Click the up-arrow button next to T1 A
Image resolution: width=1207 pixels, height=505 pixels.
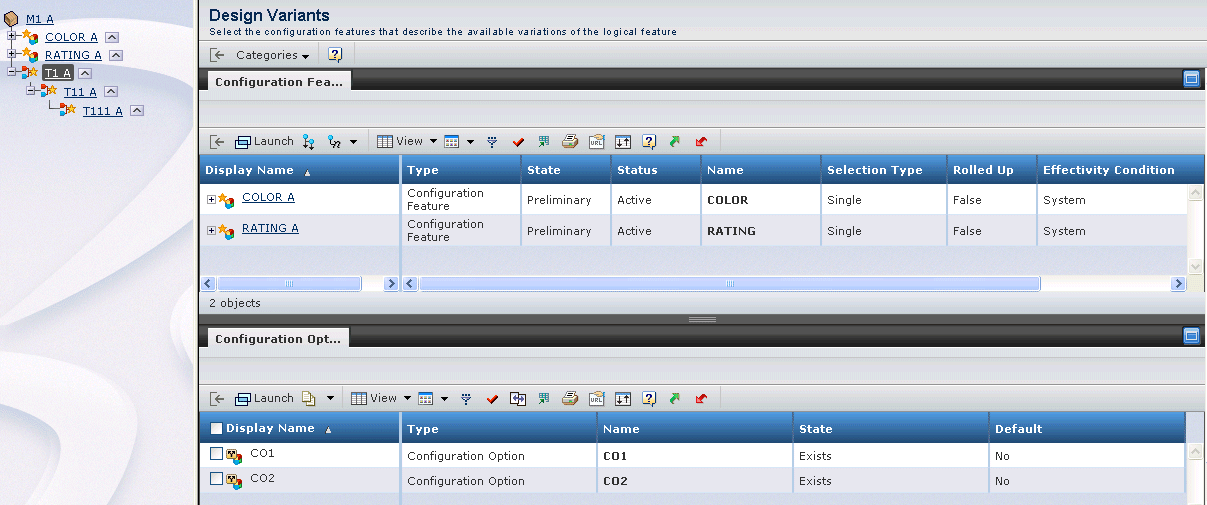85,73
